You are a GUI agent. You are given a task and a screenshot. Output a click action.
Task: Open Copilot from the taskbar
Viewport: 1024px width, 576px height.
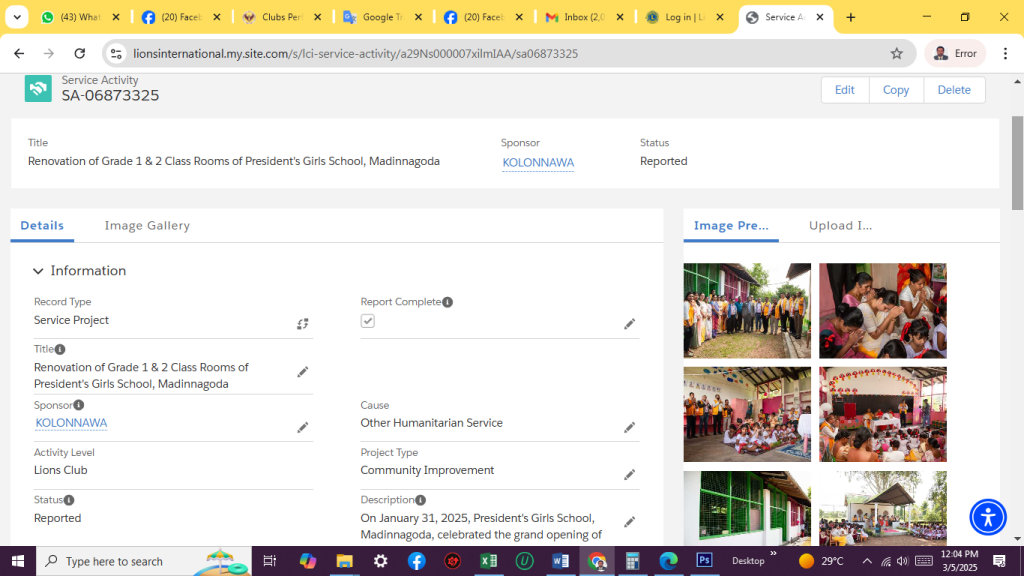coord(308,561)
